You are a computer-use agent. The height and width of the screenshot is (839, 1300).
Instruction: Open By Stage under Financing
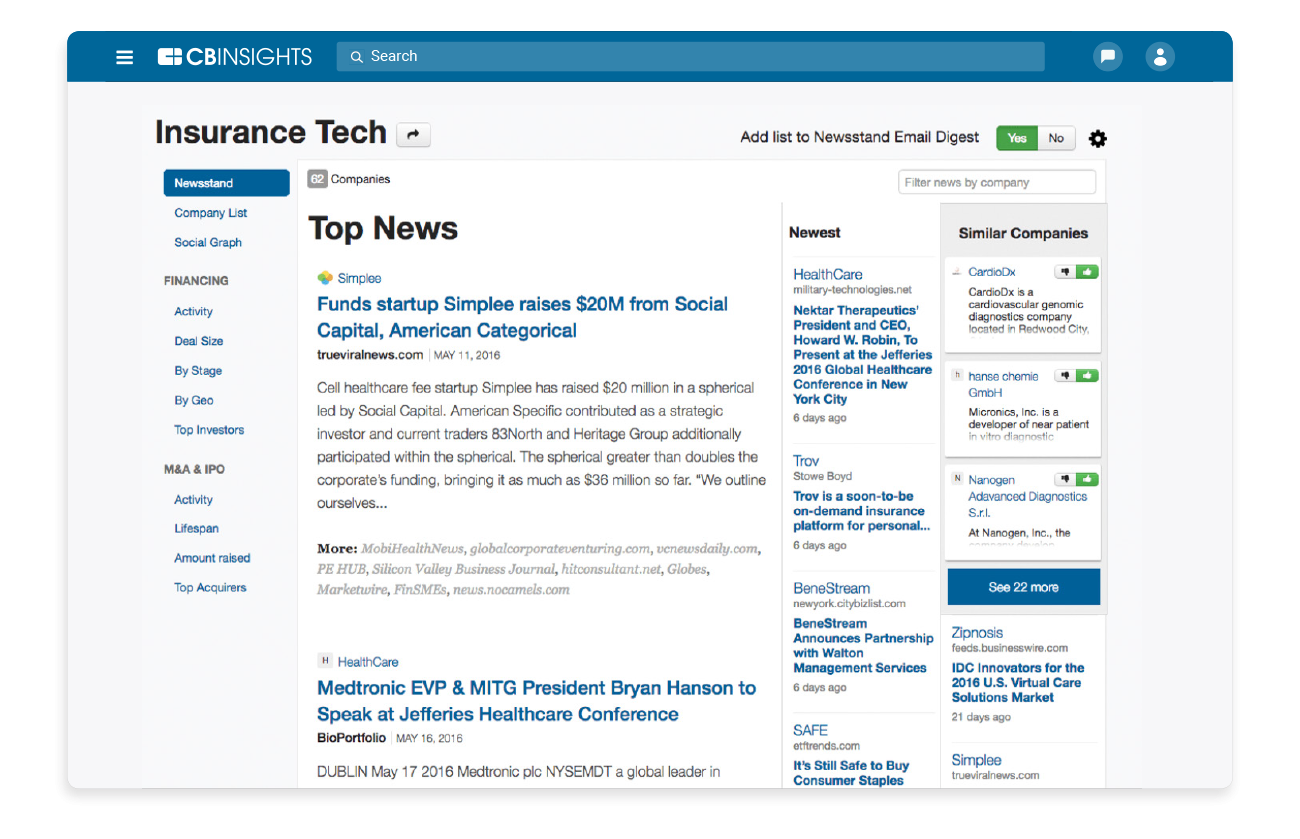[x=198, y=371]
